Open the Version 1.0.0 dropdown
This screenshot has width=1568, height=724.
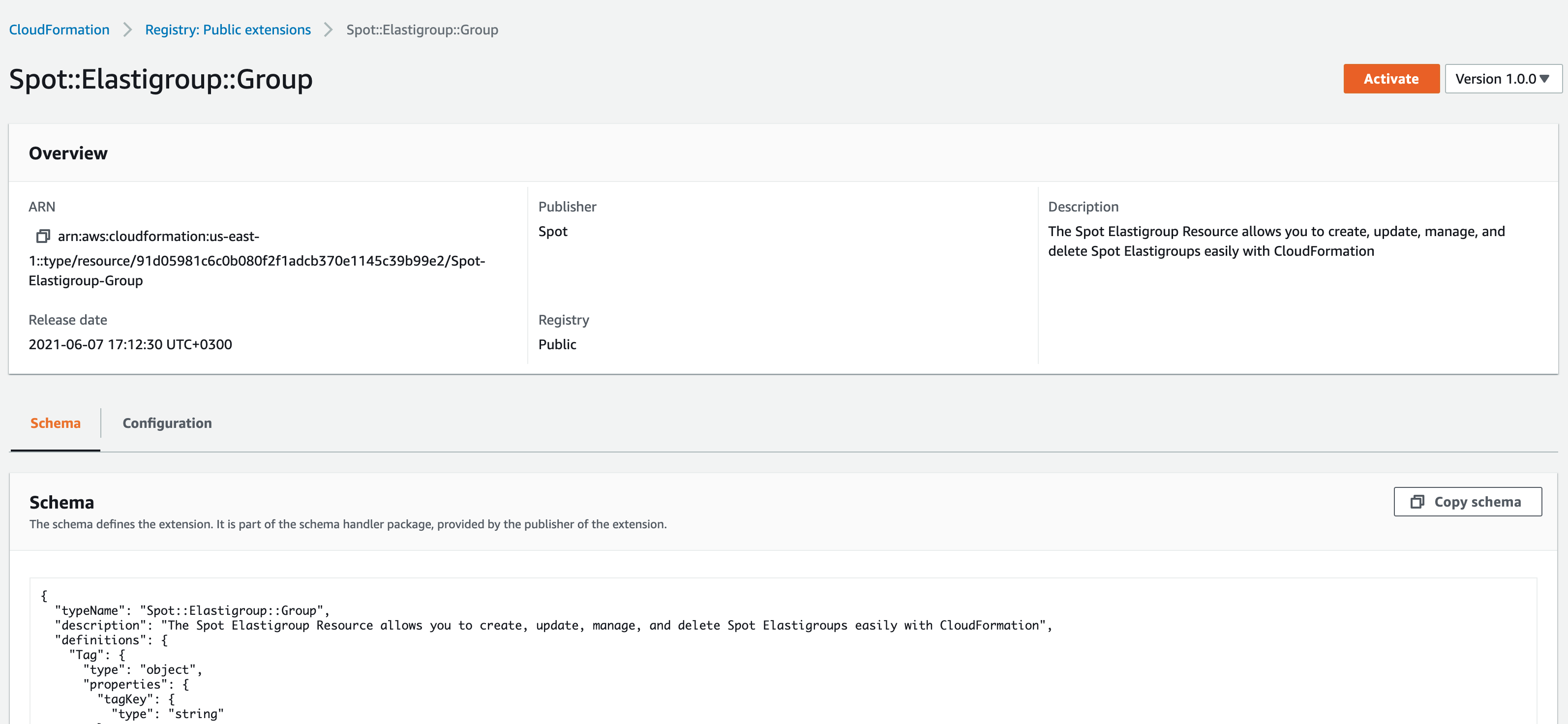[x=1502, y=79]
